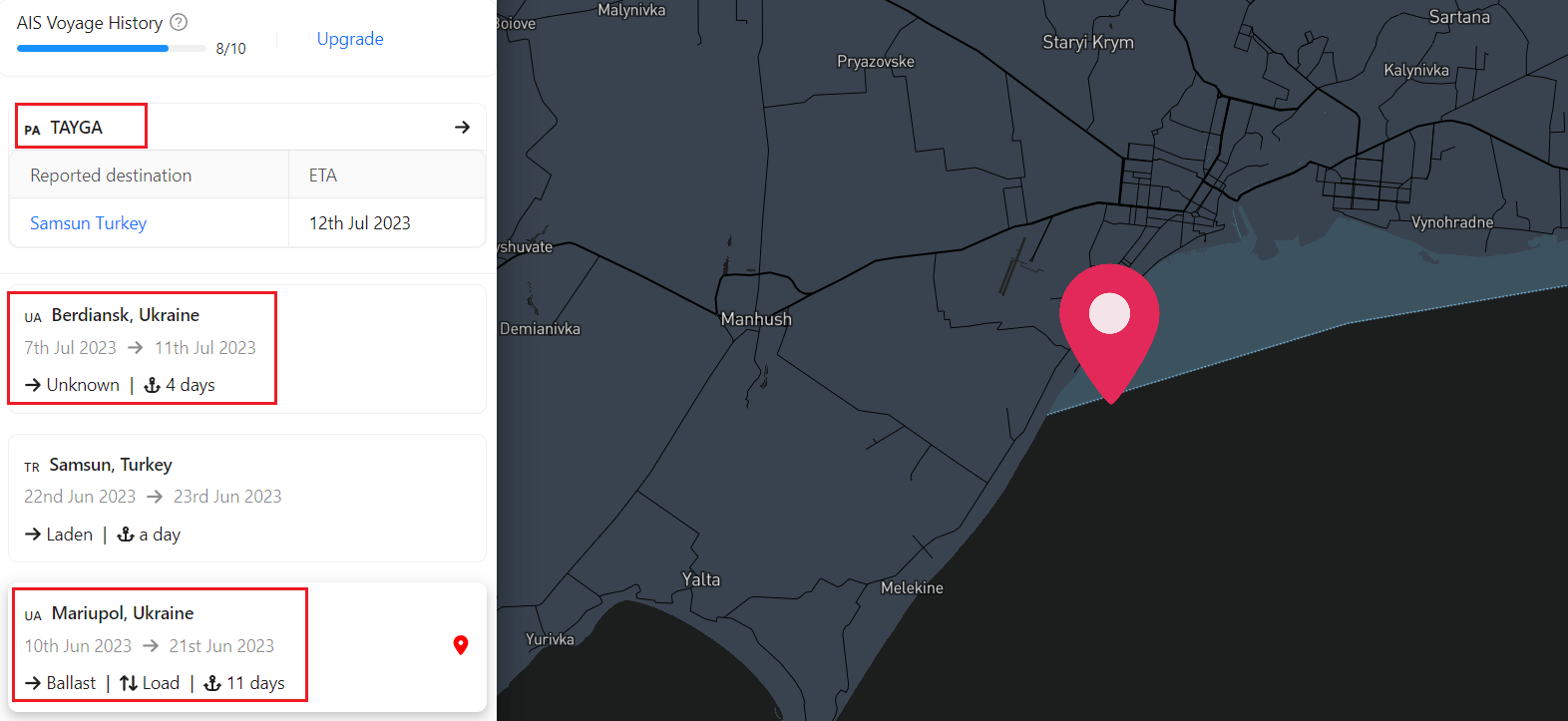Click the 8/10 usage progress bar

click(112, 48)
